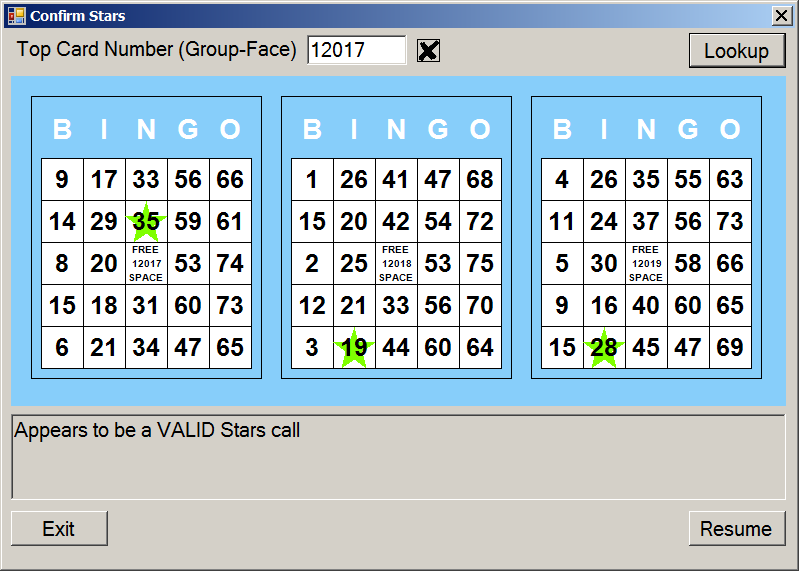Click number 37 on card 12019
Screen dimensions: 799x571
pyautogui.click(x=646, y=222)
